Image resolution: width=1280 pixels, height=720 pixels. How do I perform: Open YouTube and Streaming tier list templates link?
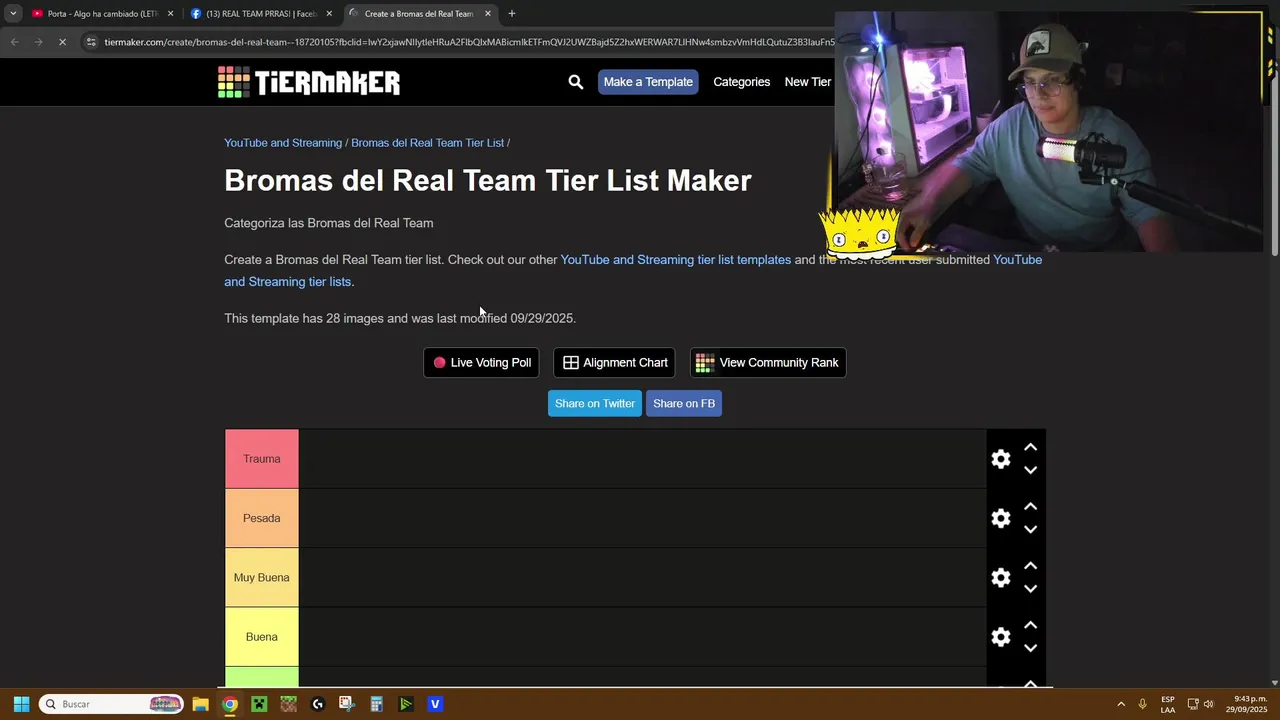(675, 260)
